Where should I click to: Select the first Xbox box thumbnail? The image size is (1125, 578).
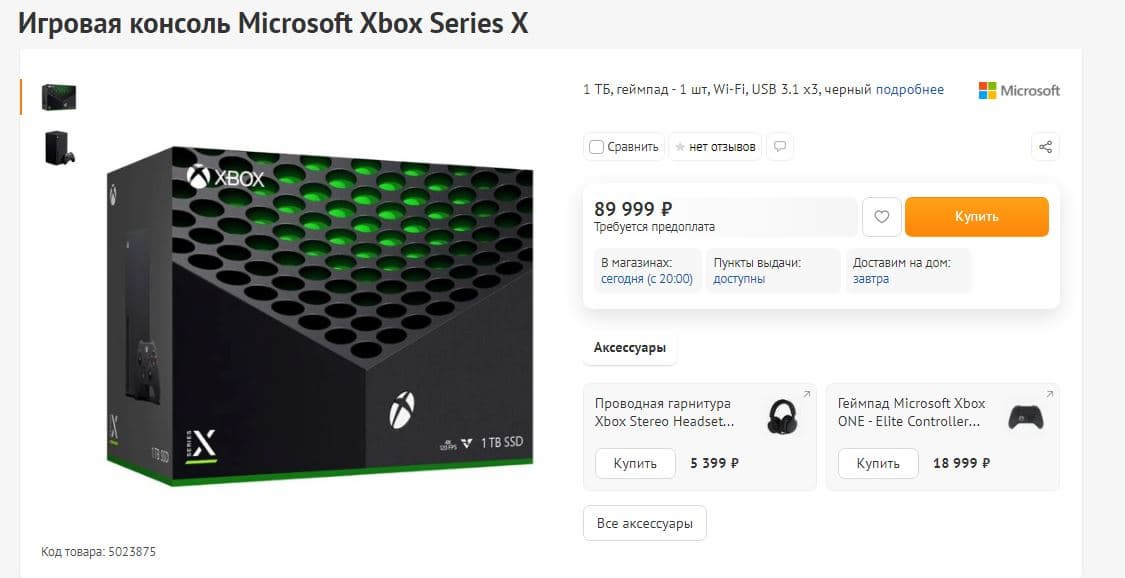coord(59,97)
